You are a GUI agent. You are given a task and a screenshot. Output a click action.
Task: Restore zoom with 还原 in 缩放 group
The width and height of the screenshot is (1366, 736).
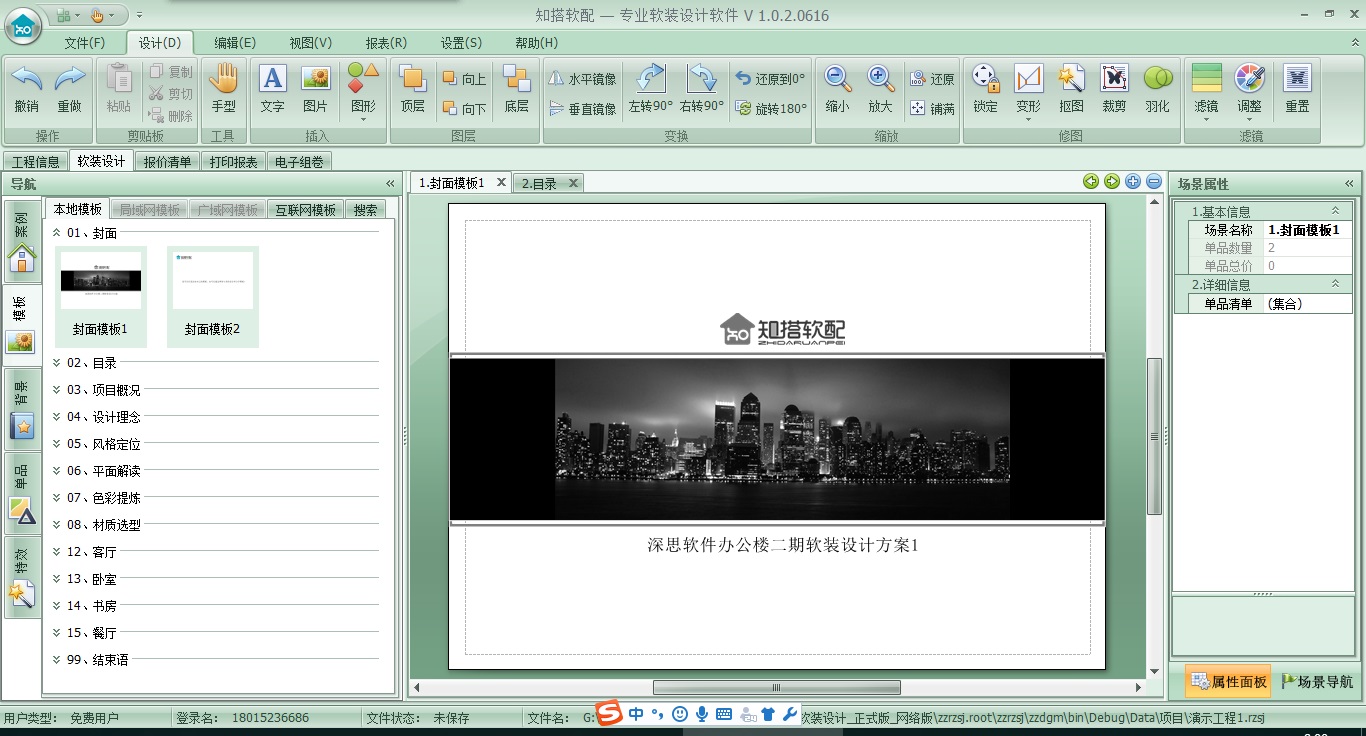[932, 79]
